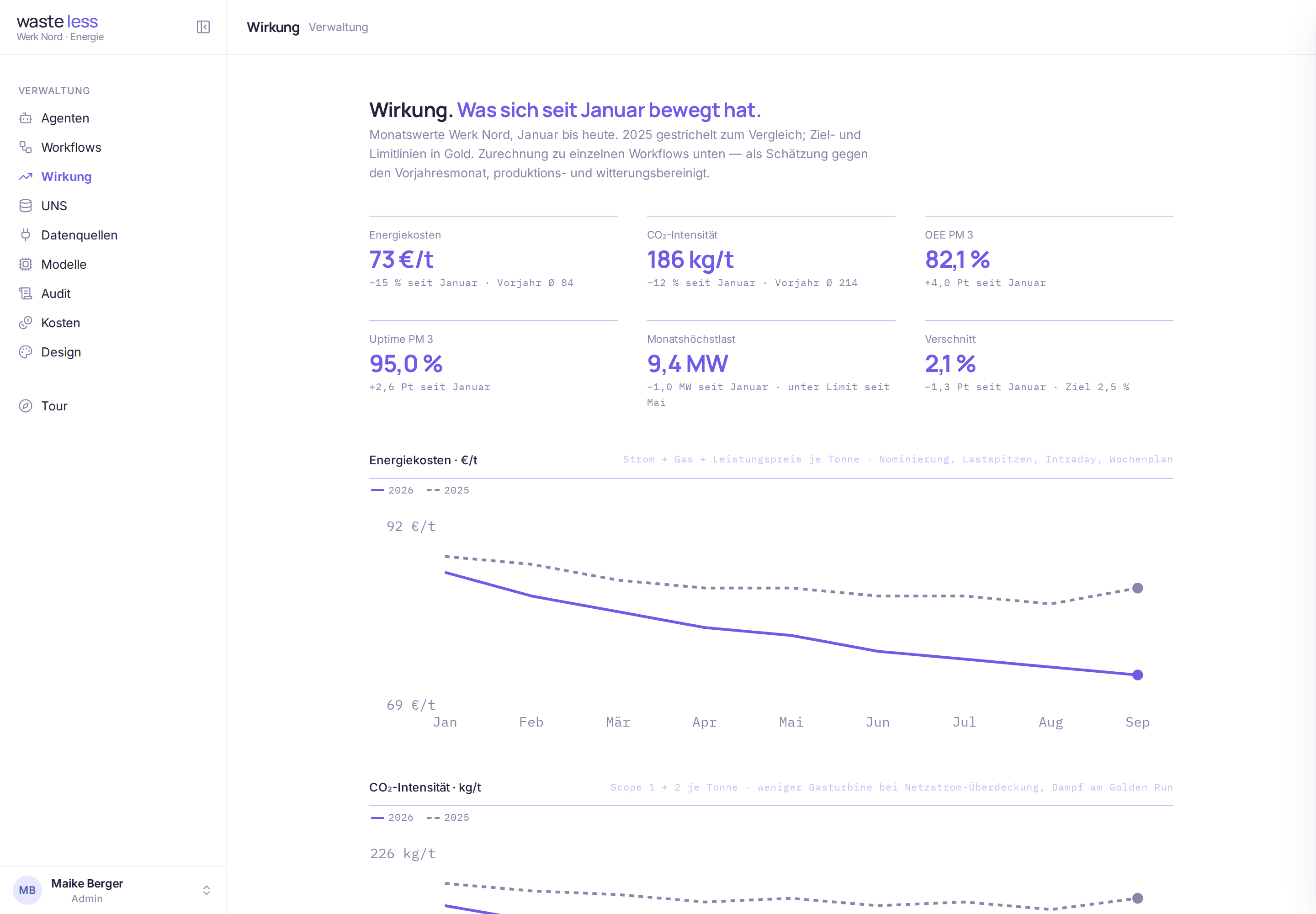Click the Audit scroll icon

[x=26, y=293]
